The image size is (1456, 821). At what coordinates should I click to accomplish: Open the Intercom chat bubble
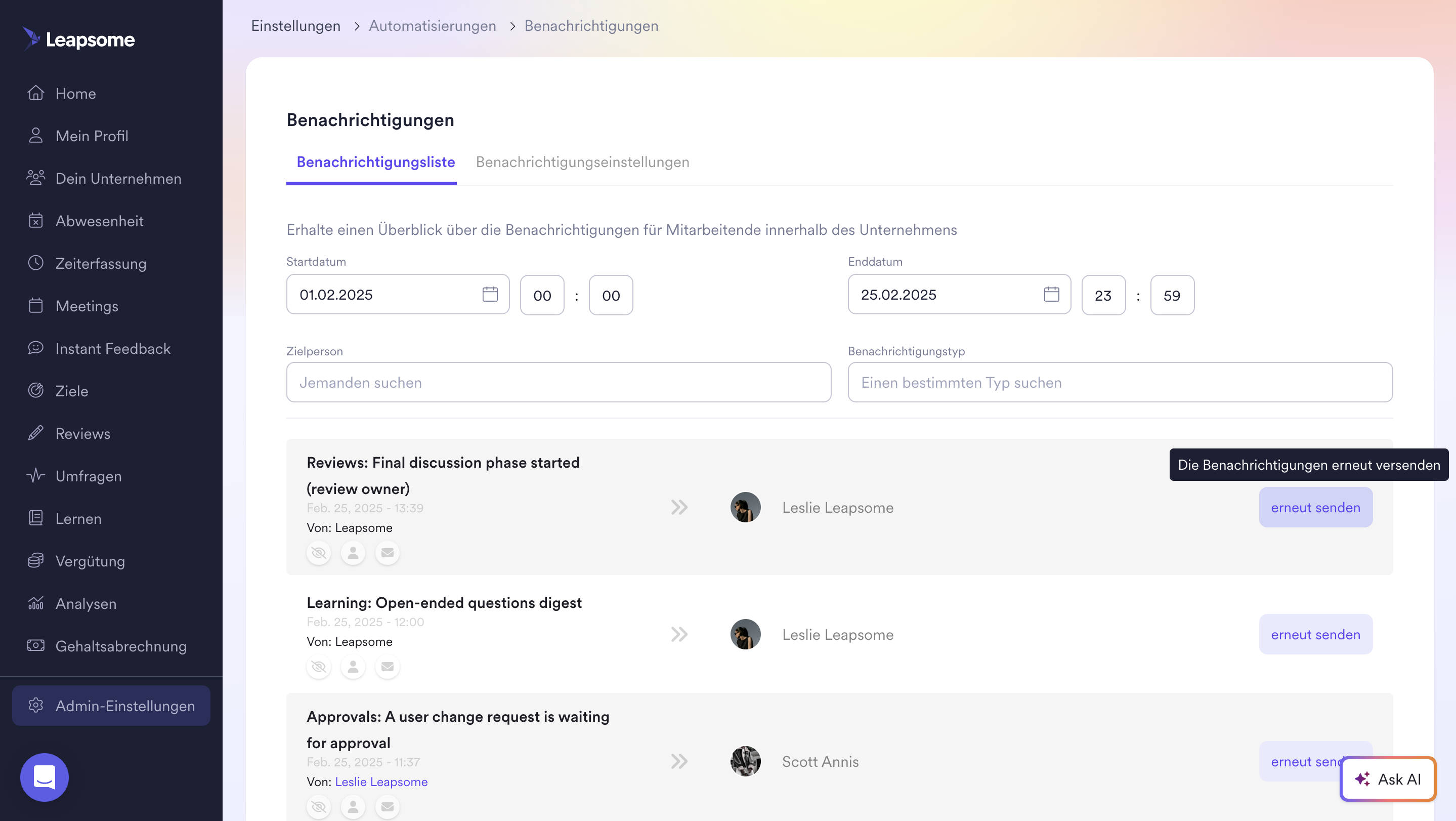click(x=44, y=777)
